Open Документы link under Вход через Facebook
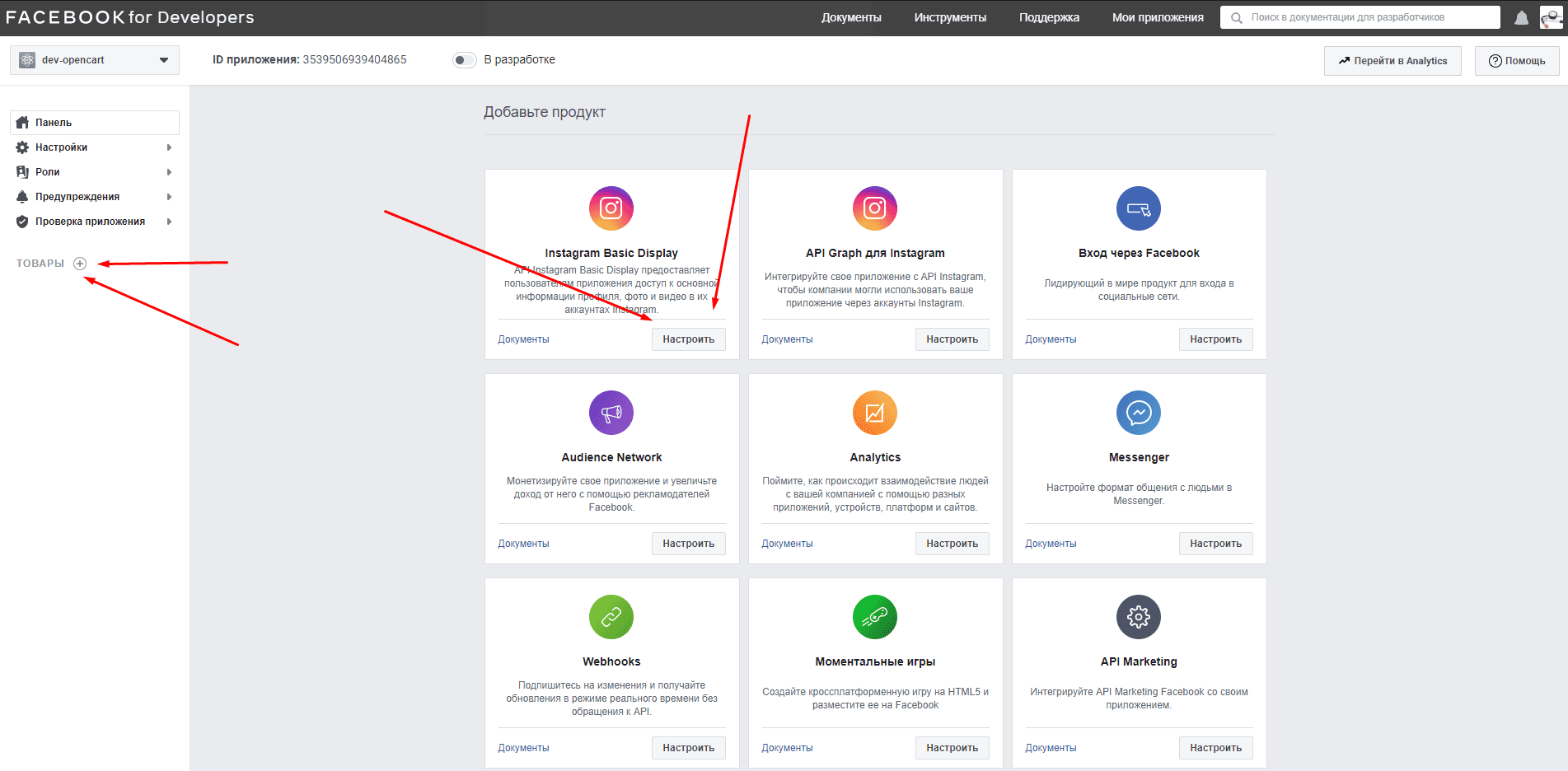This screenshot has height=771, width=1568. point(1051,339)
